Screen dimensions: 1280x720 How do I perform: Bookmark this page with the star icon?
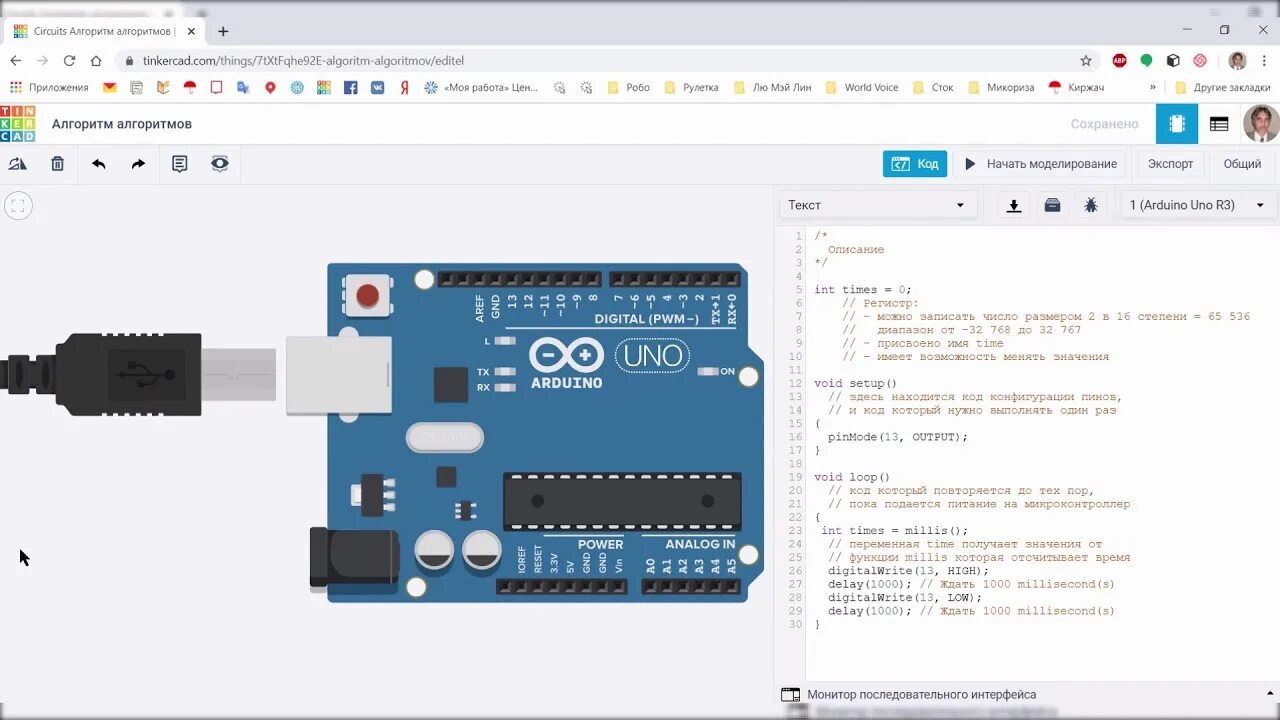click(1086, 60)
